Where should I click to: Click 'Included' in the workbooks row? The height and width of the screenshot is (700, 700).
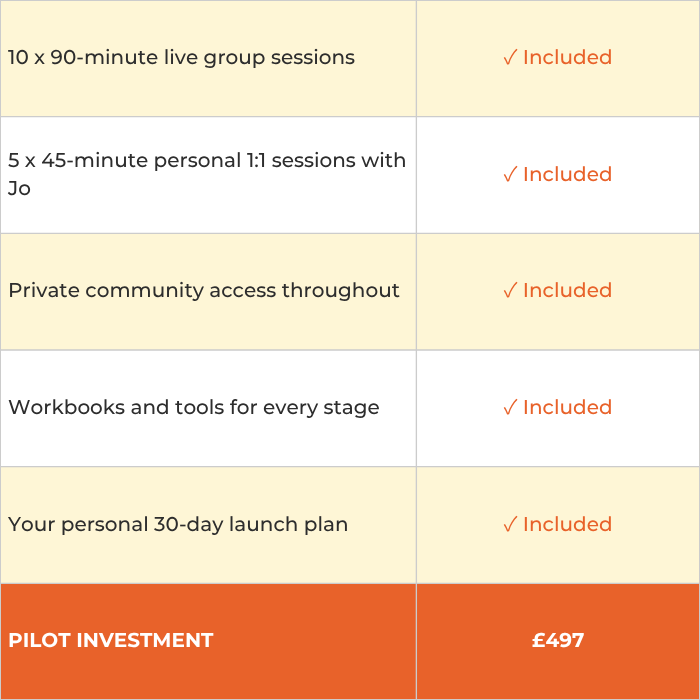click(567, 408)
